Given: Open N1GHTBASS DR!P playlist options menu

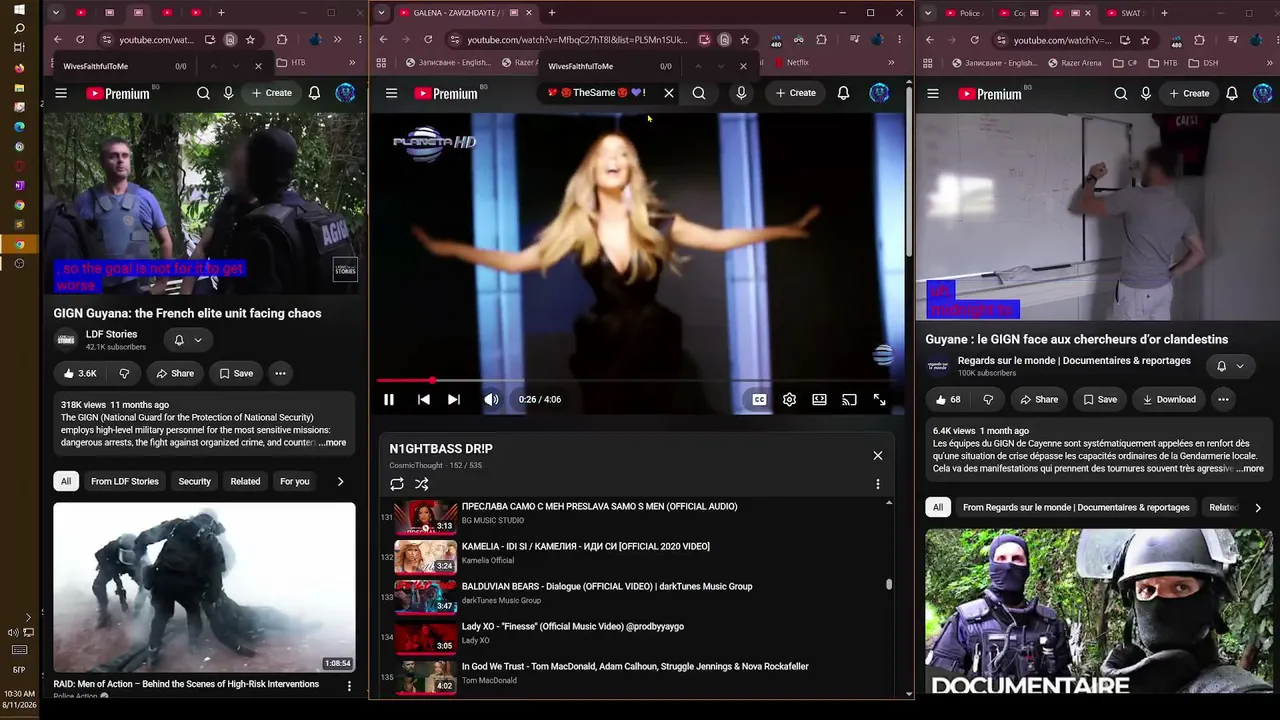Looking at the screenshot, I should pyautogui.click(x=878, y=484).
